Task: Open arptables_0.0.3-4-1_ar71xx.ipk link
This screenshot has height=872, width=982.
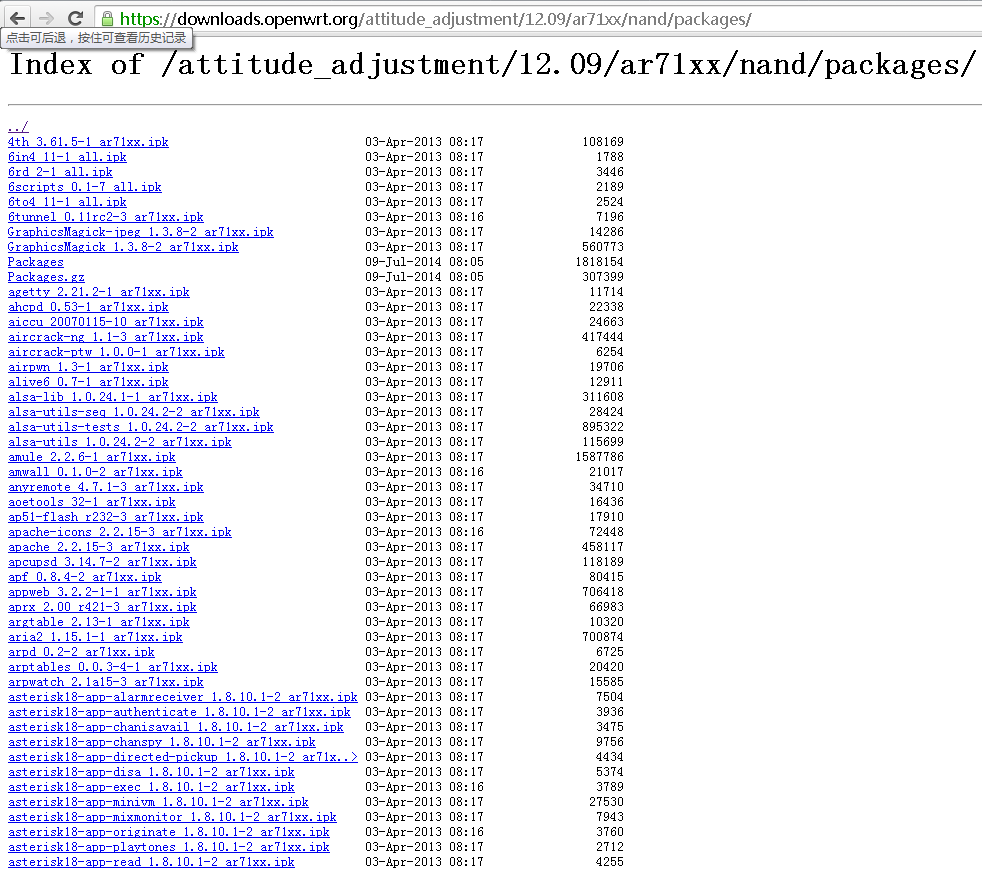Action: [x=113, y=668]
